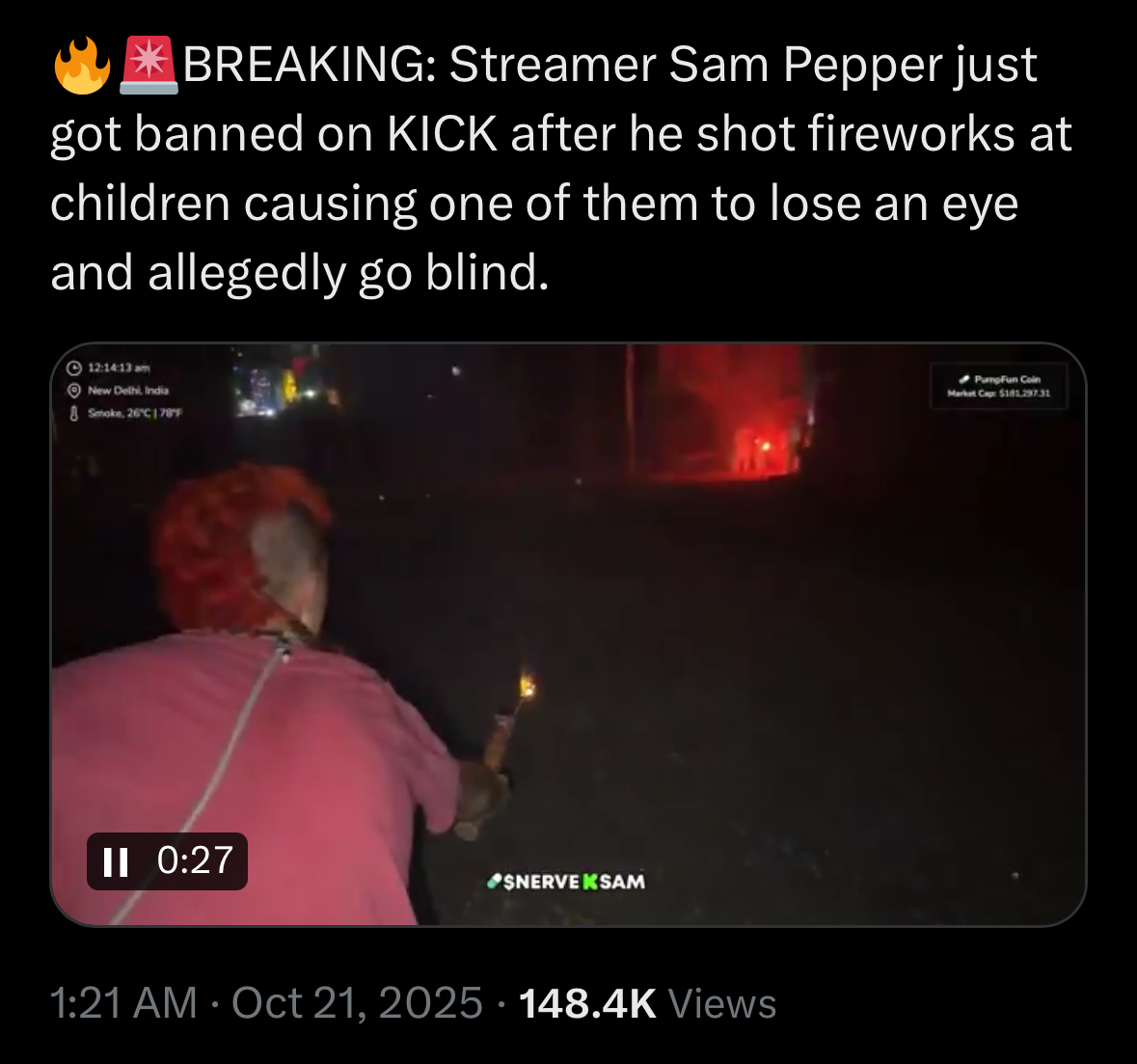
Task: Click the clock icon beside 12:14:13 am
Action: [x=73, y=368]
